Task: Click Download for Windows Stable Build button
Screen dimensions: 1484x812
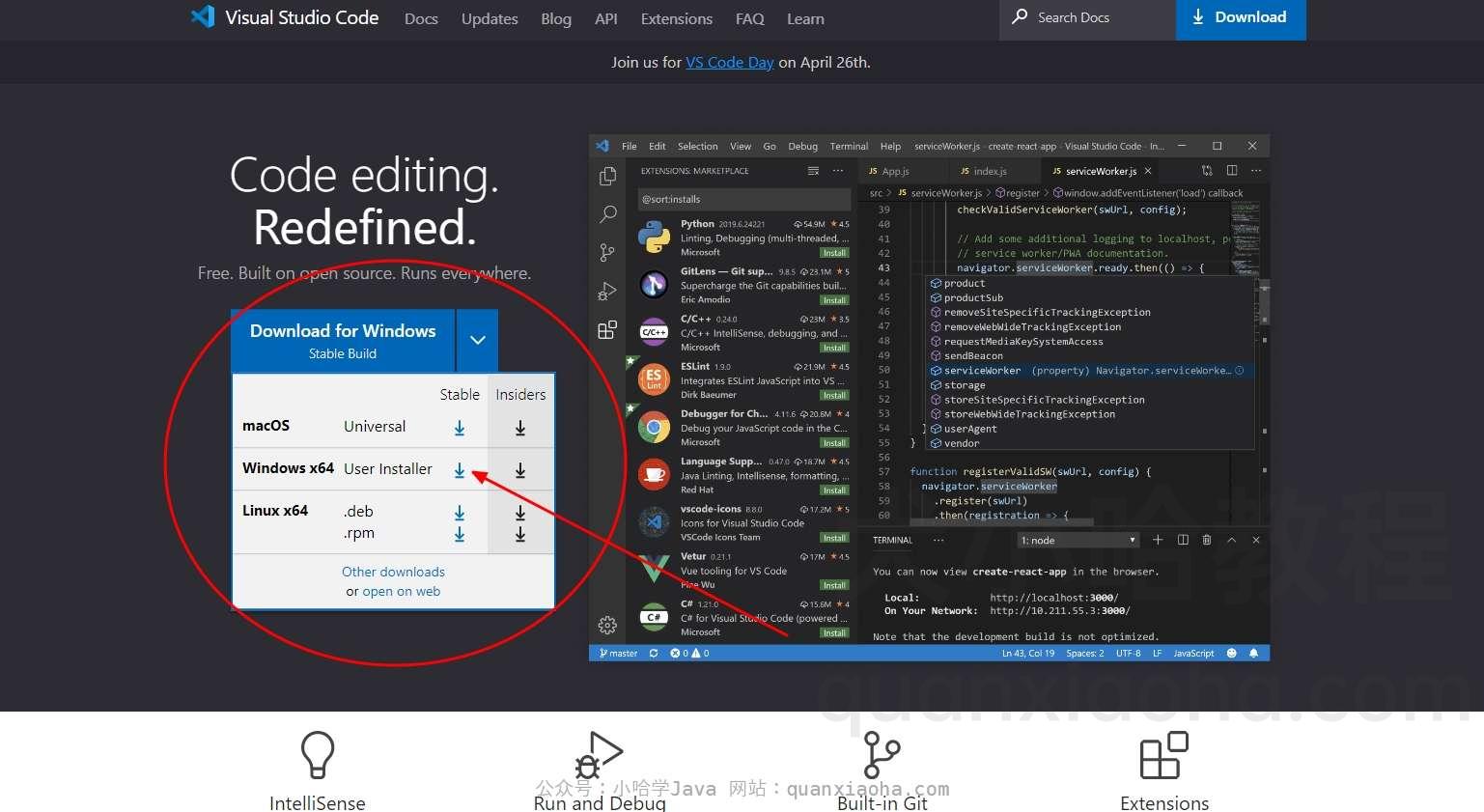Action: click(x=343, y=340)
